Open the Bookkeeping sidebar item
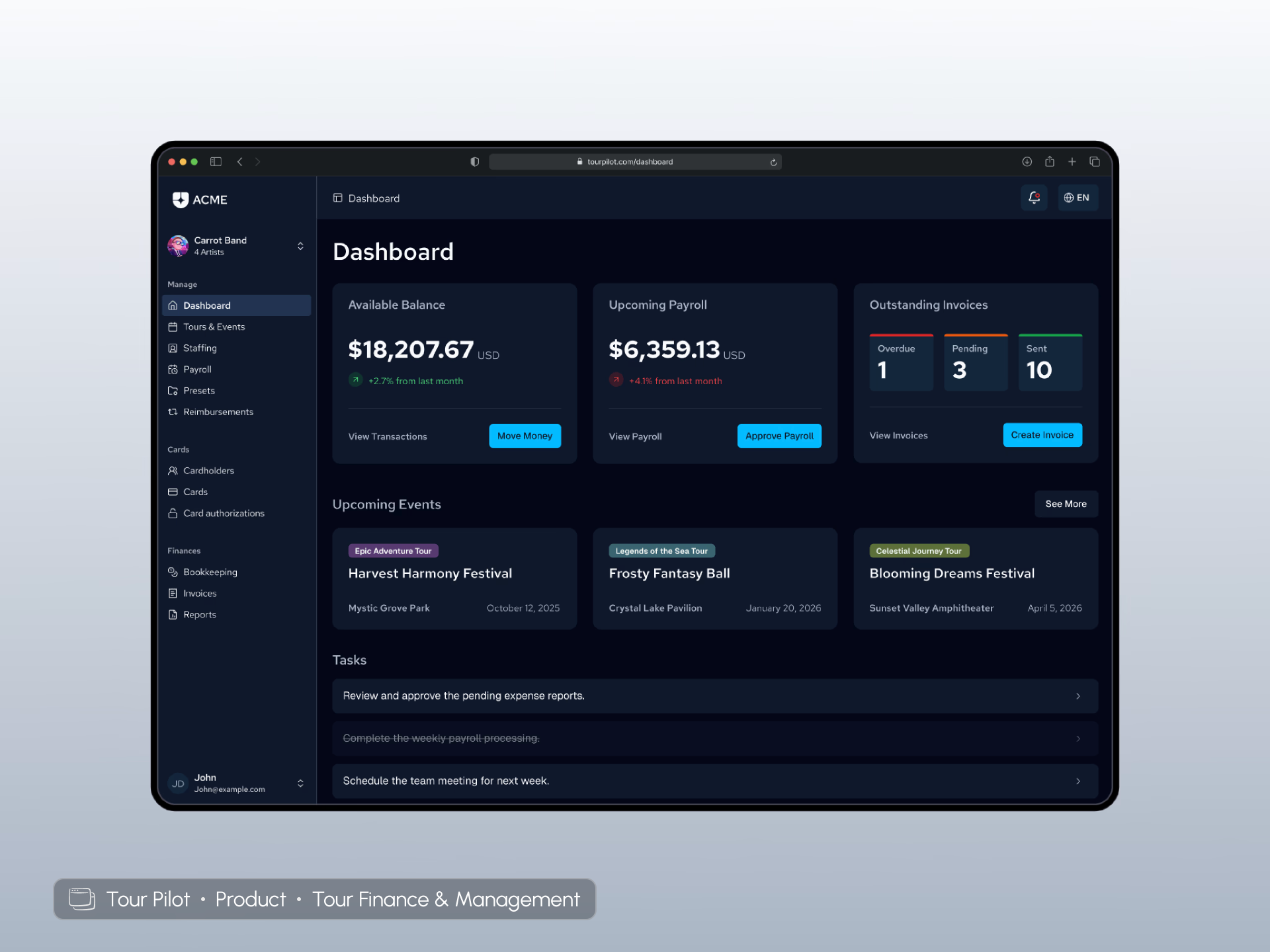The image size is (1270, 952). pos(210,572)
